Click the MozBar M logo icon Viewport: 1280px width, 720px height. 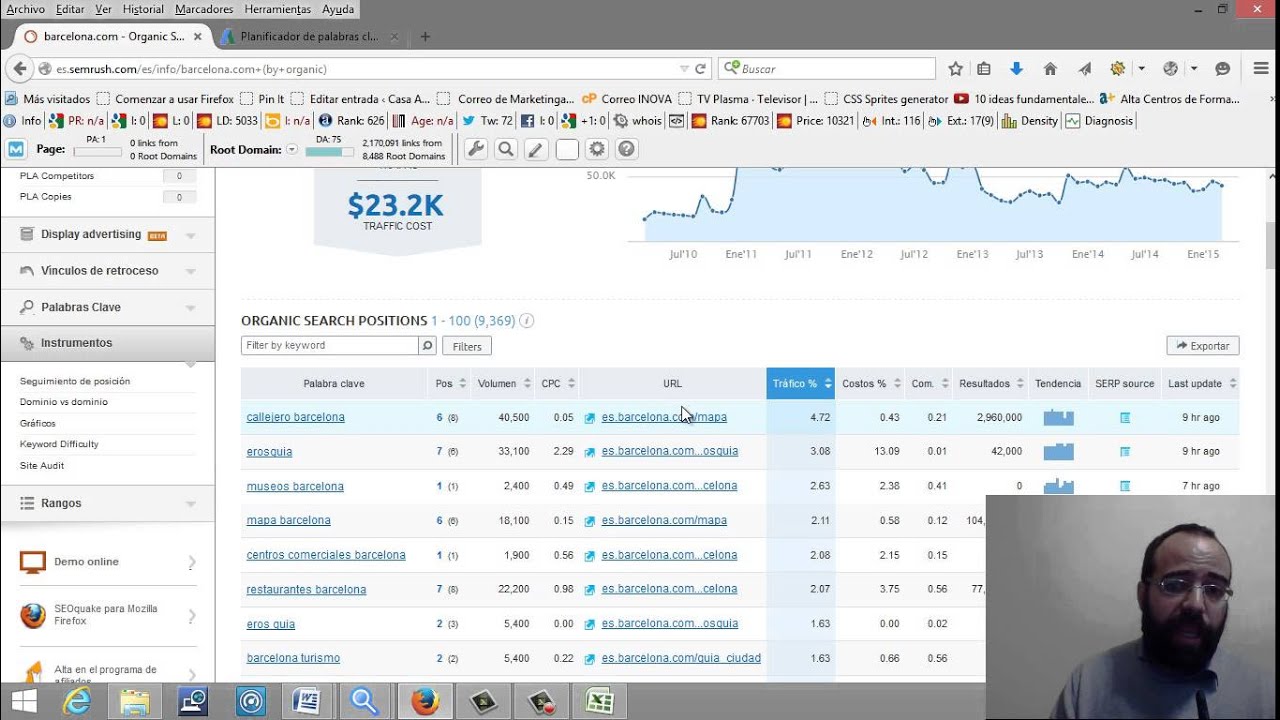[16, 149]
